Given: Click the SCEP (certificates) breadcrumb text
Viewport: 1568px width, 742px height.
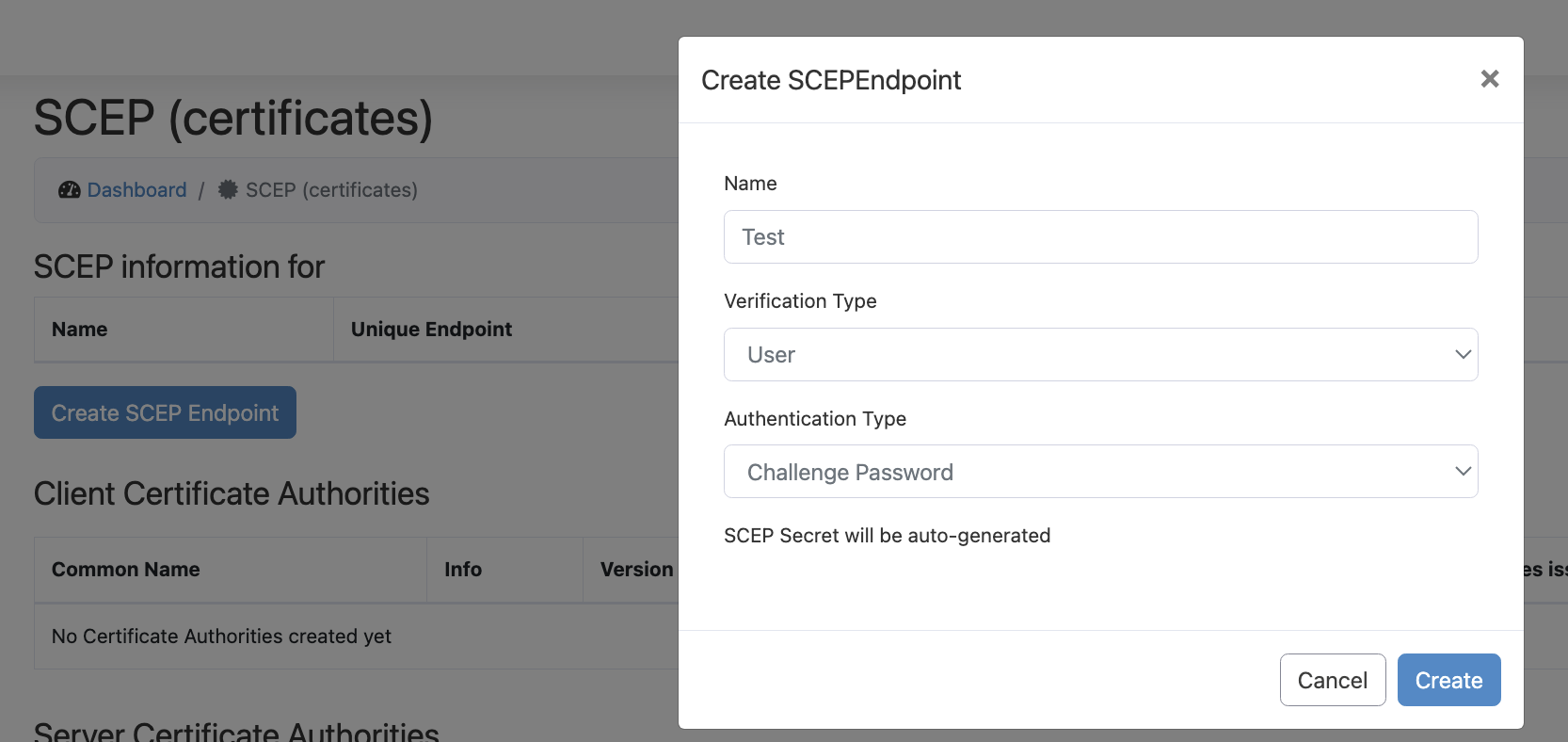Looking at the screenshot, I should coord(331,190).
